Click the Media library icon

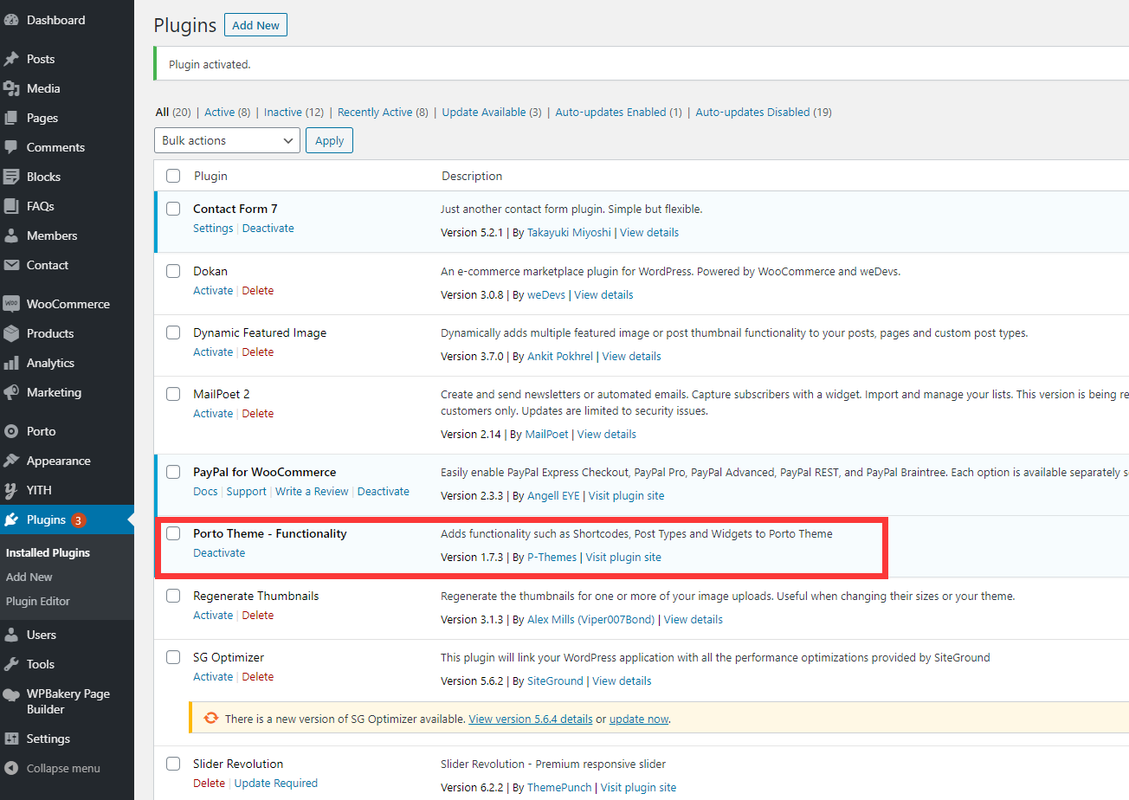click(12, 89)
